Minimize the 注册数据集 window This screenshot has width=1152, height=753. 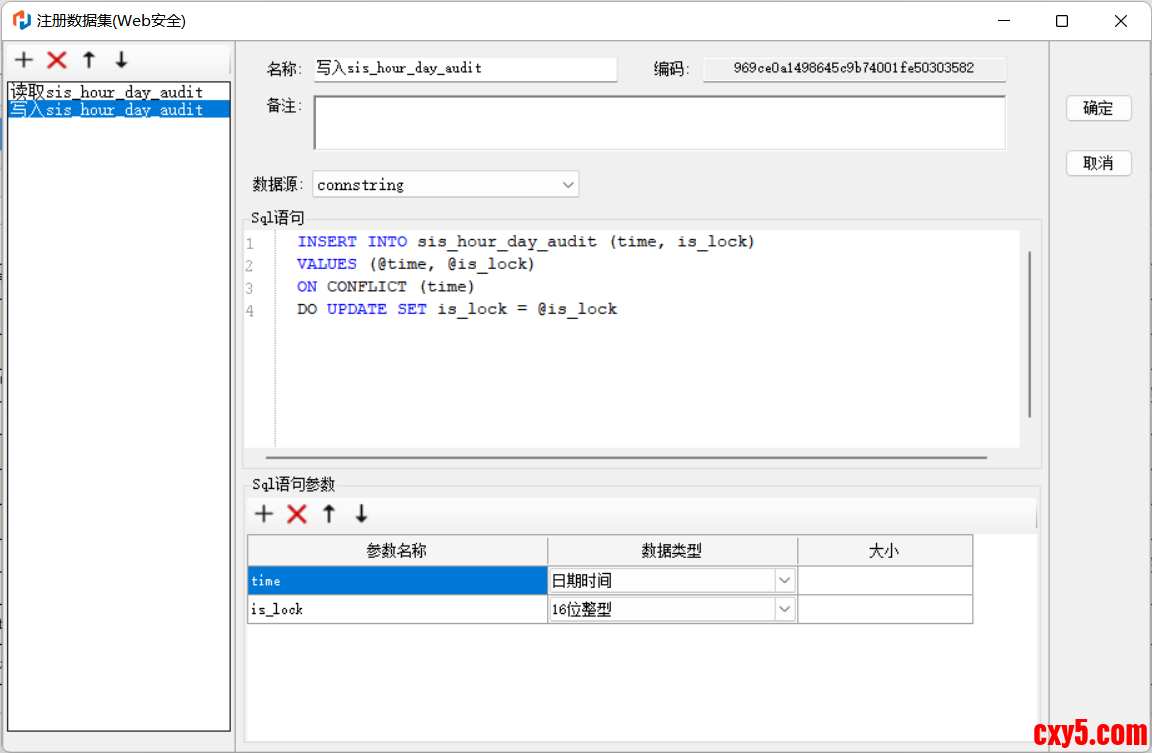[1004, 21]
